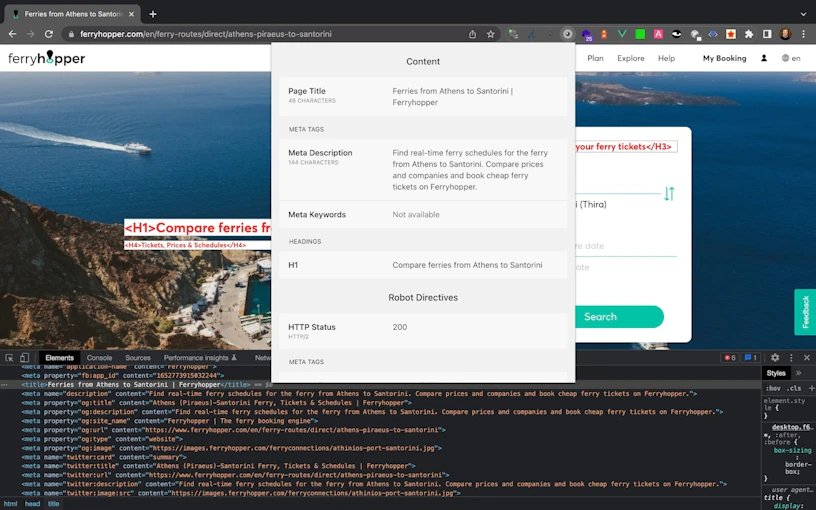Image resolution: width=816 pixels, height=510 pixels.
Task: Reload the page with the refresh icon
Action: 49,34
